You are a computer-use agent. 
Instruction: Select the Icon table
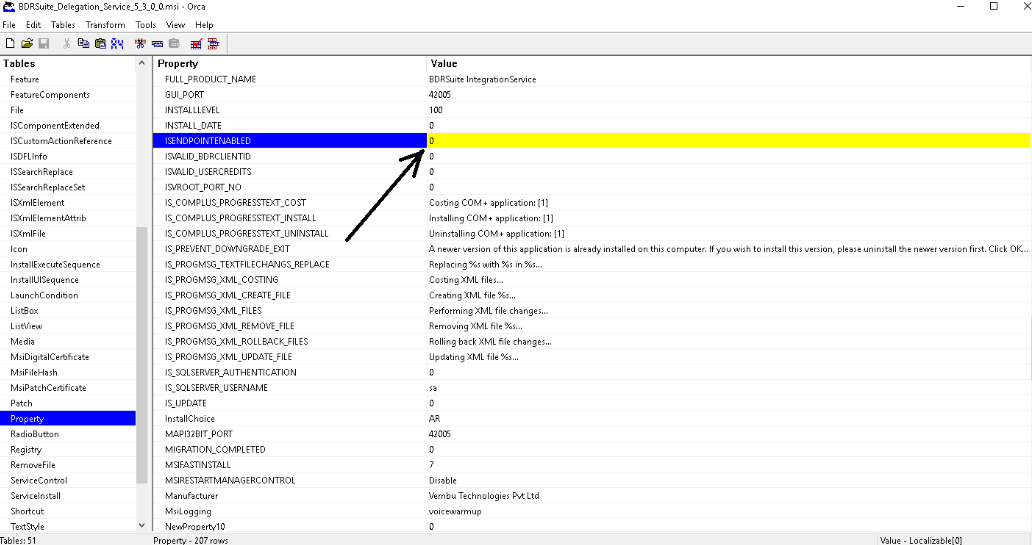pyautogui.click(x=18, y=249)
